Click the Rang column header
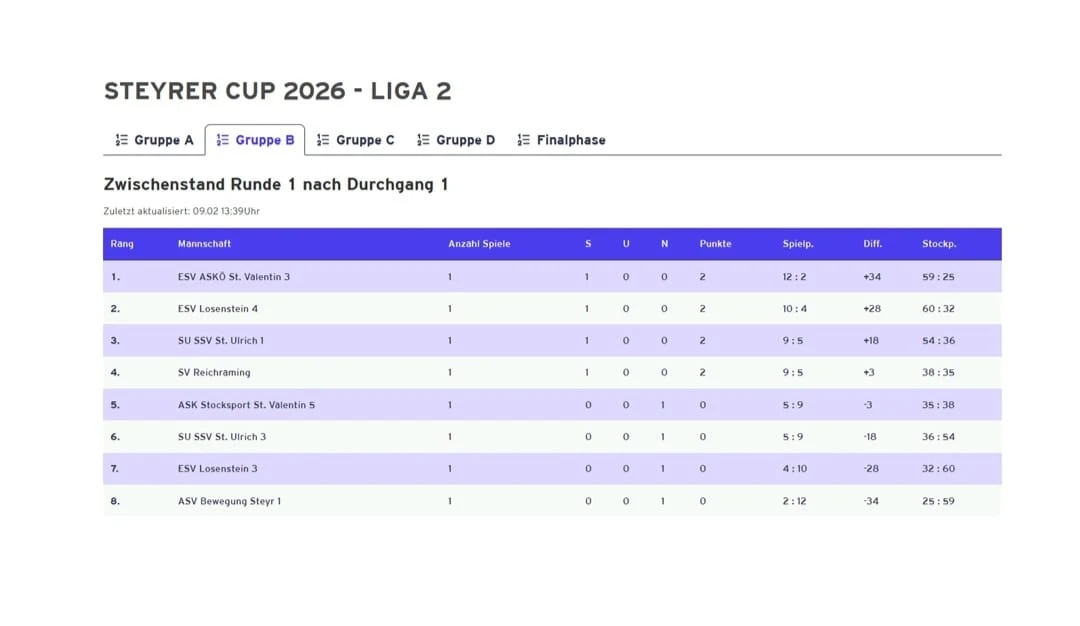This screenshot has width=1080, height=626. pyautogui.click(x=122, y=244)
